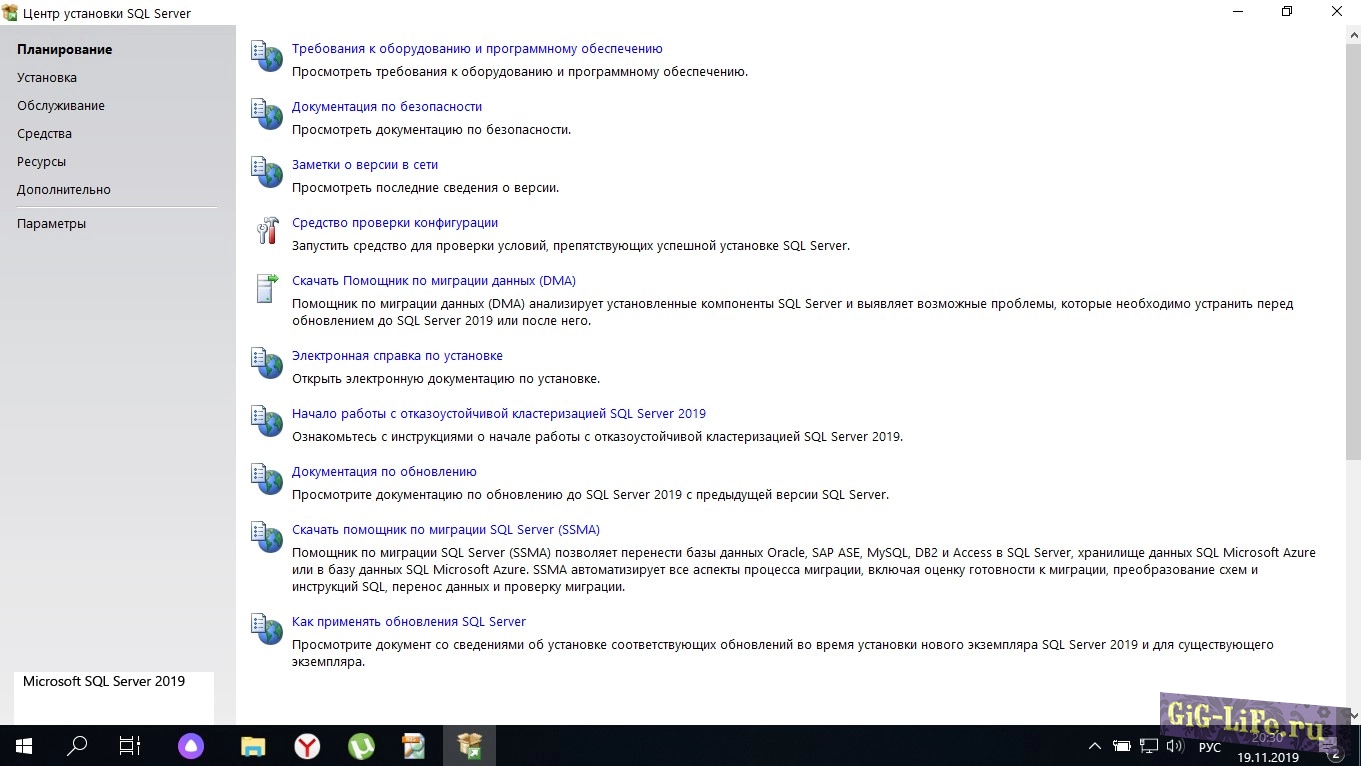
Task: Show hidden tray icons with the chevron
Action: 1095,746
